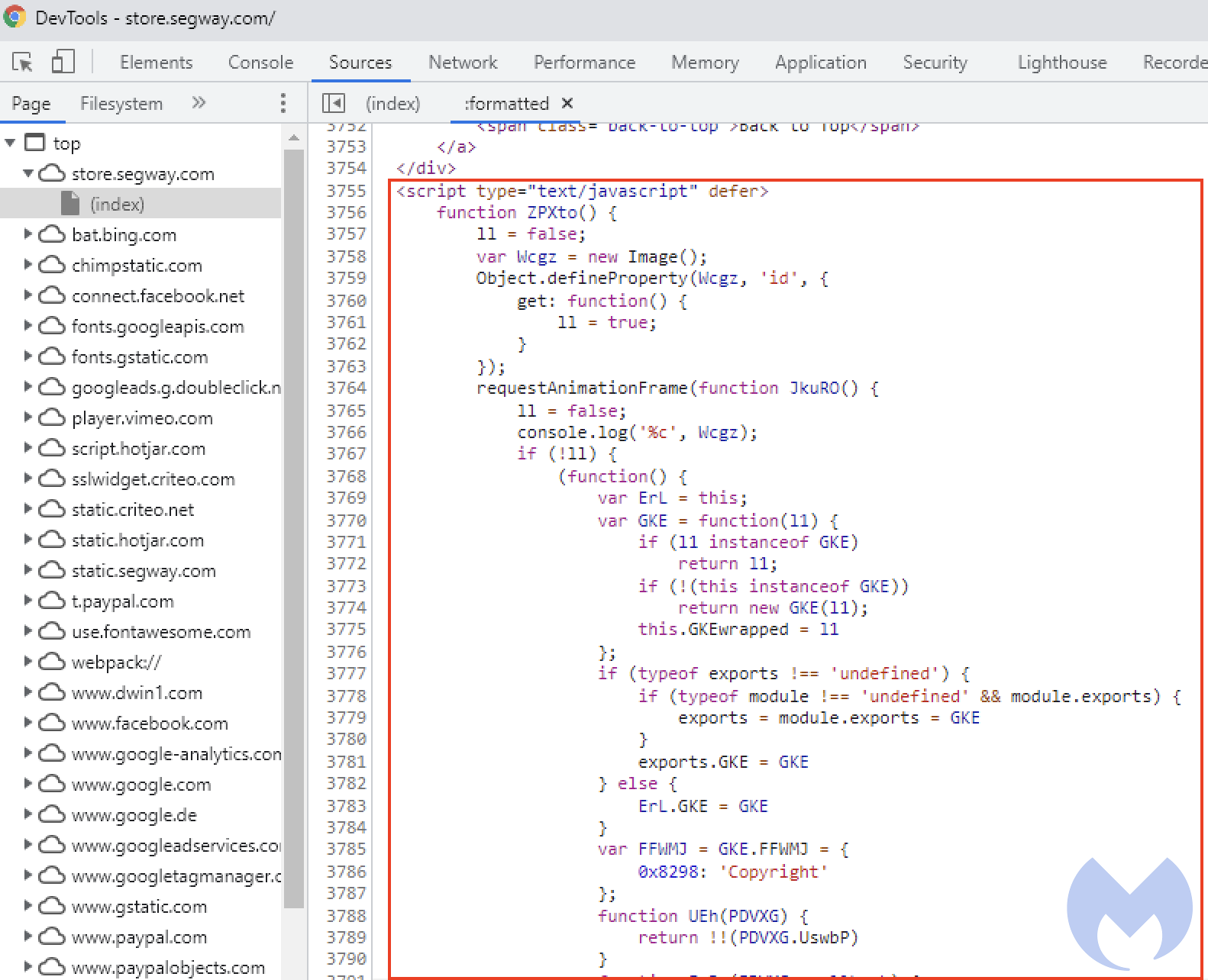
Task: Click line number 3766 in the gutter
Action: [347, 432]
